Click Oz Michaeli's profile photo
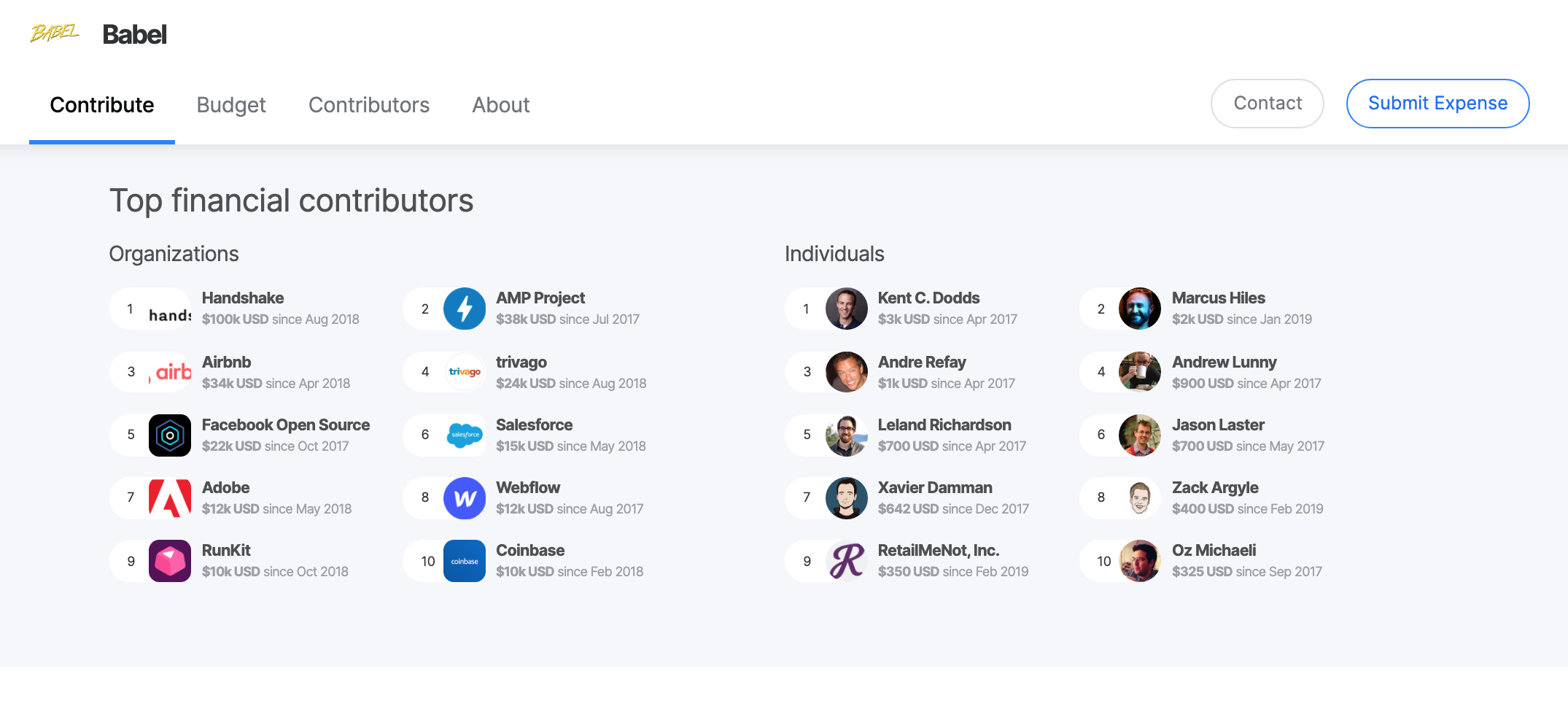 point(1140,561)
